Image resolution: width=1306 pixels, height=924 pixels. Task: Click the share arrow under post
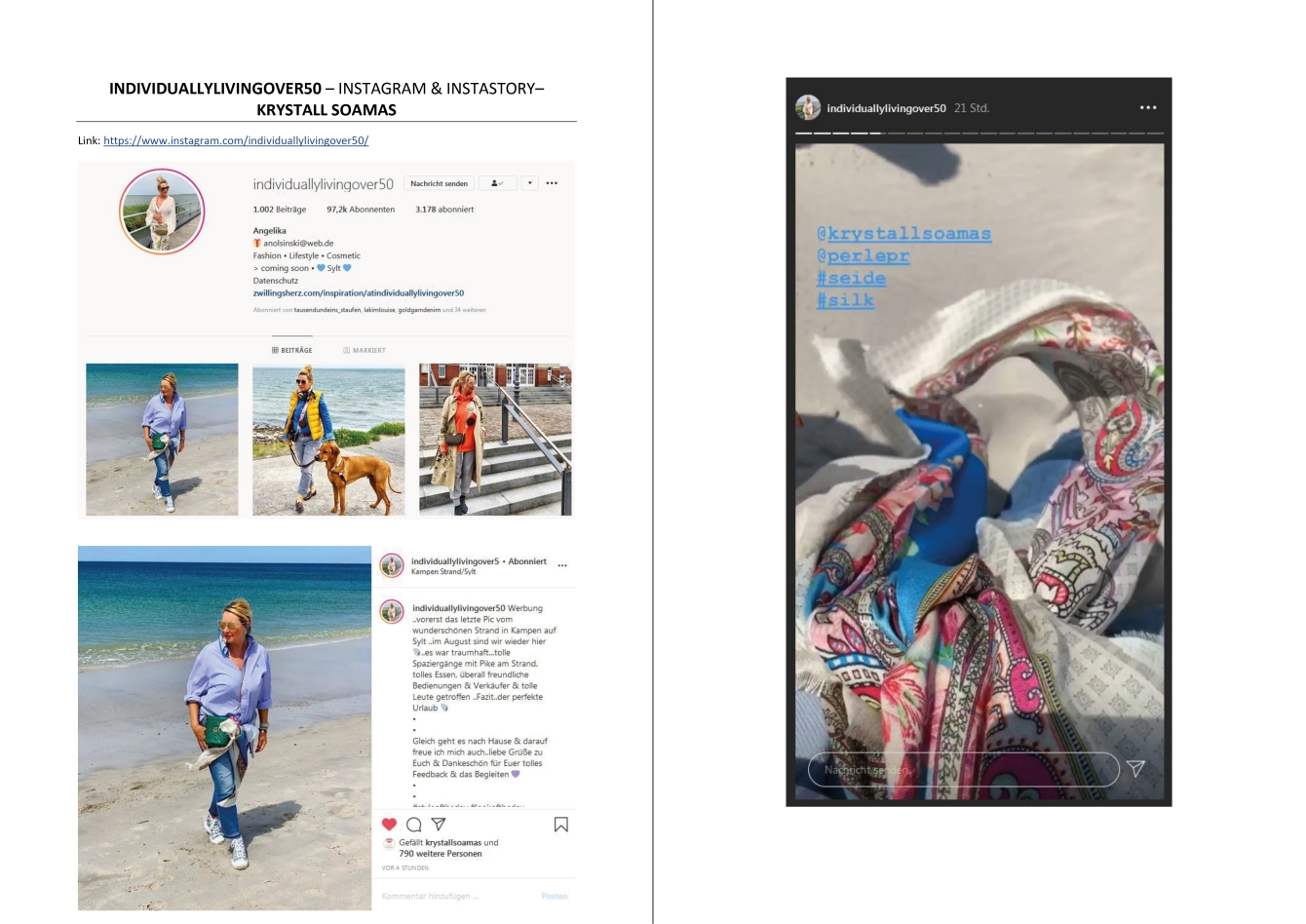coord(439,825)
